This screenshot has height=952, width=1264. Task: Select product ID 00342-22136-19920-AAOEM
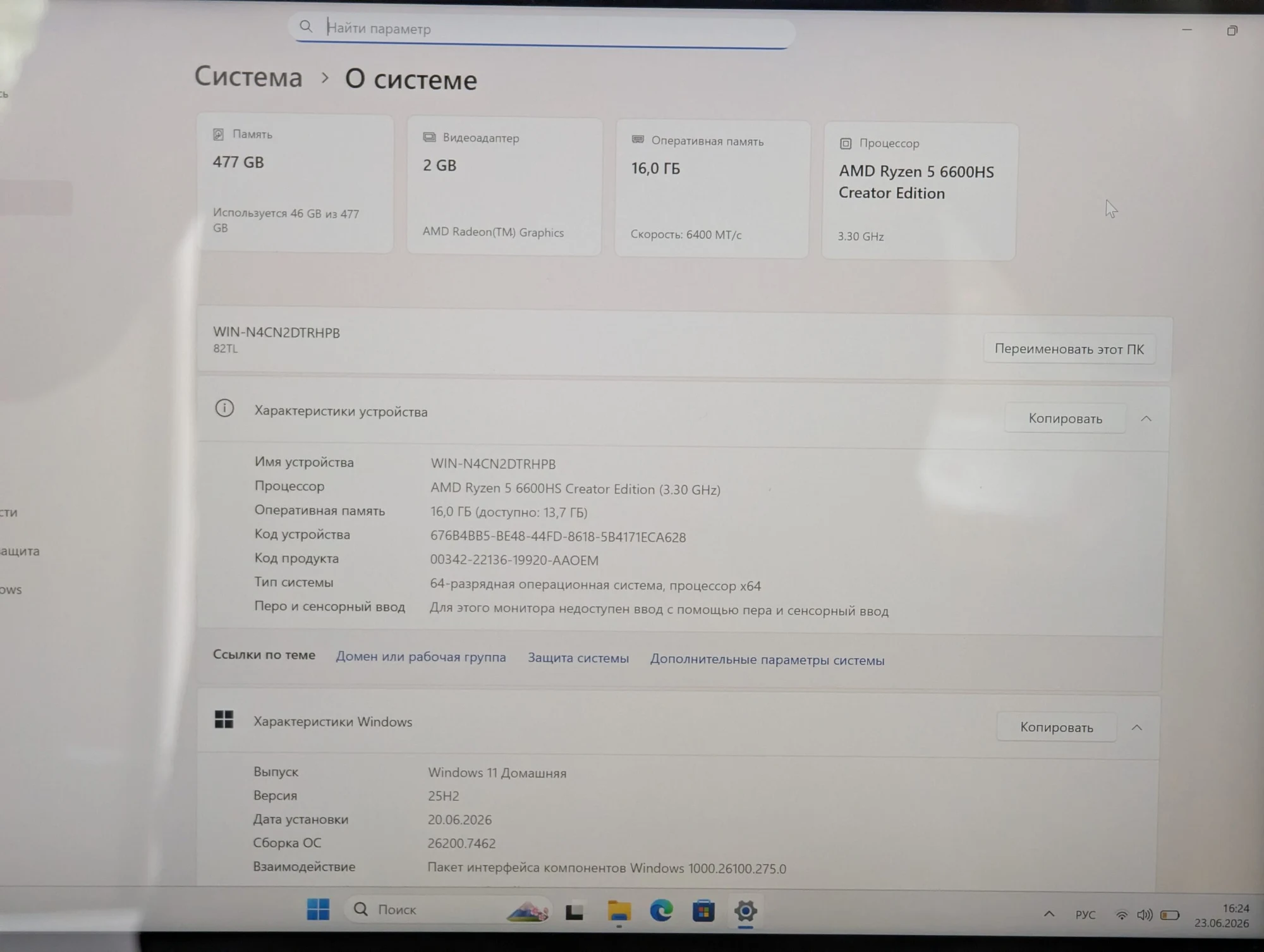[514, 560]
